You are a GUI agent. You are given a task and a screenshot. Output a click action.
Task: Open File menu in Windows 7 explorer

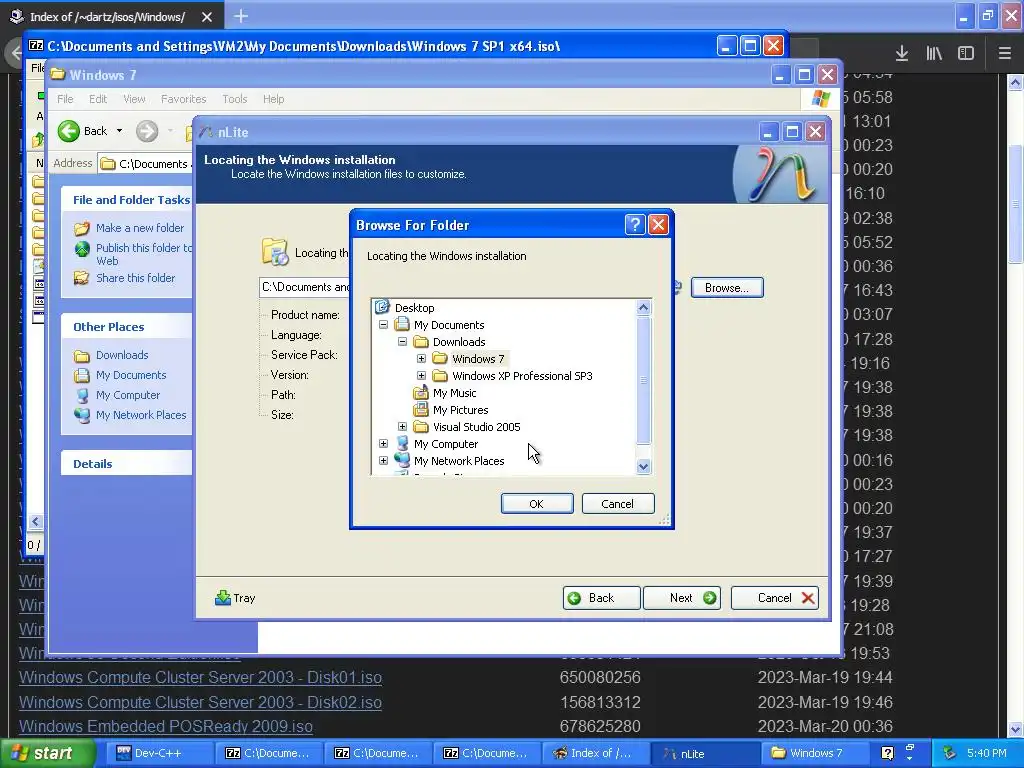[65, 99]
